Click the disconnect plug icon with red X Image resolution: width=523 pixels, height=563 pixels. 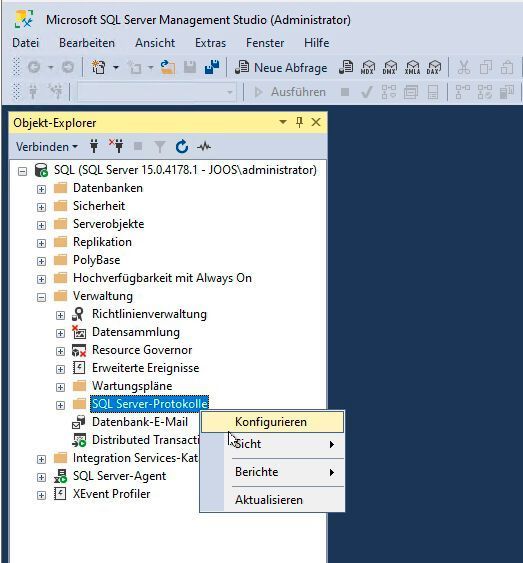[116, 146]
